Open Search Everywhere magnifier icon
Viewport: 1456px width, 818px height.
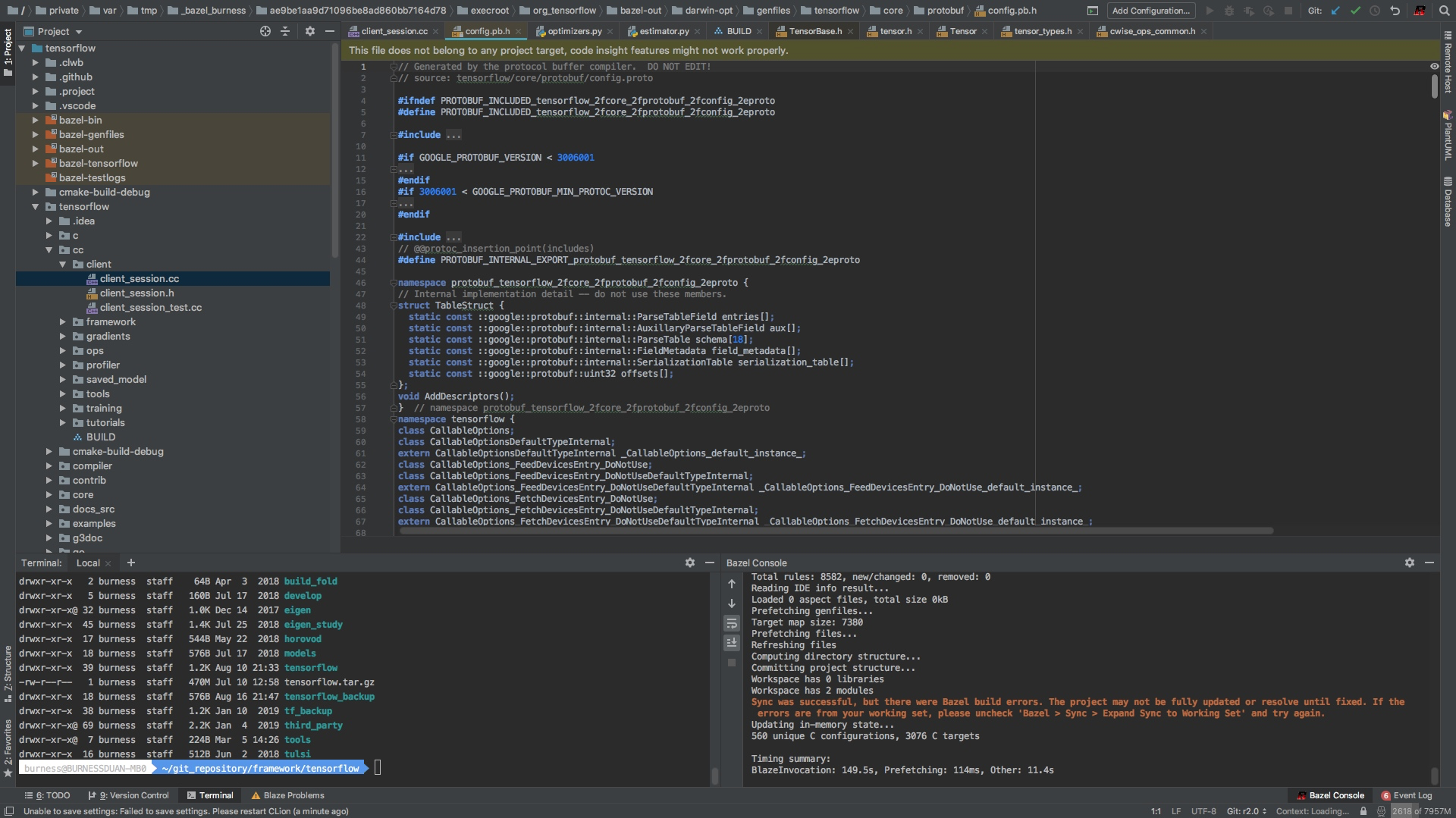1444,11
